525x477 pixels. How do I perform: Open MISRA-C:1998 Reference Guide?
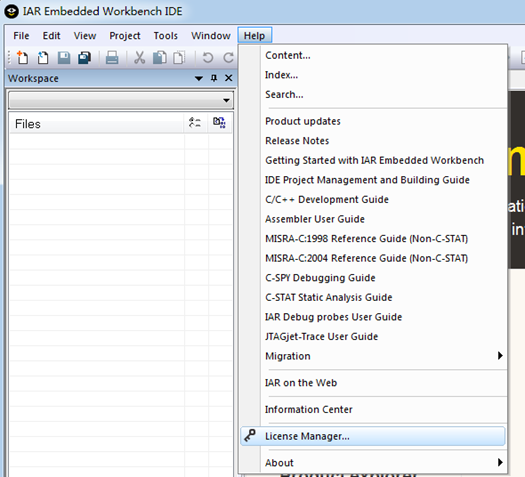point(373,238)
